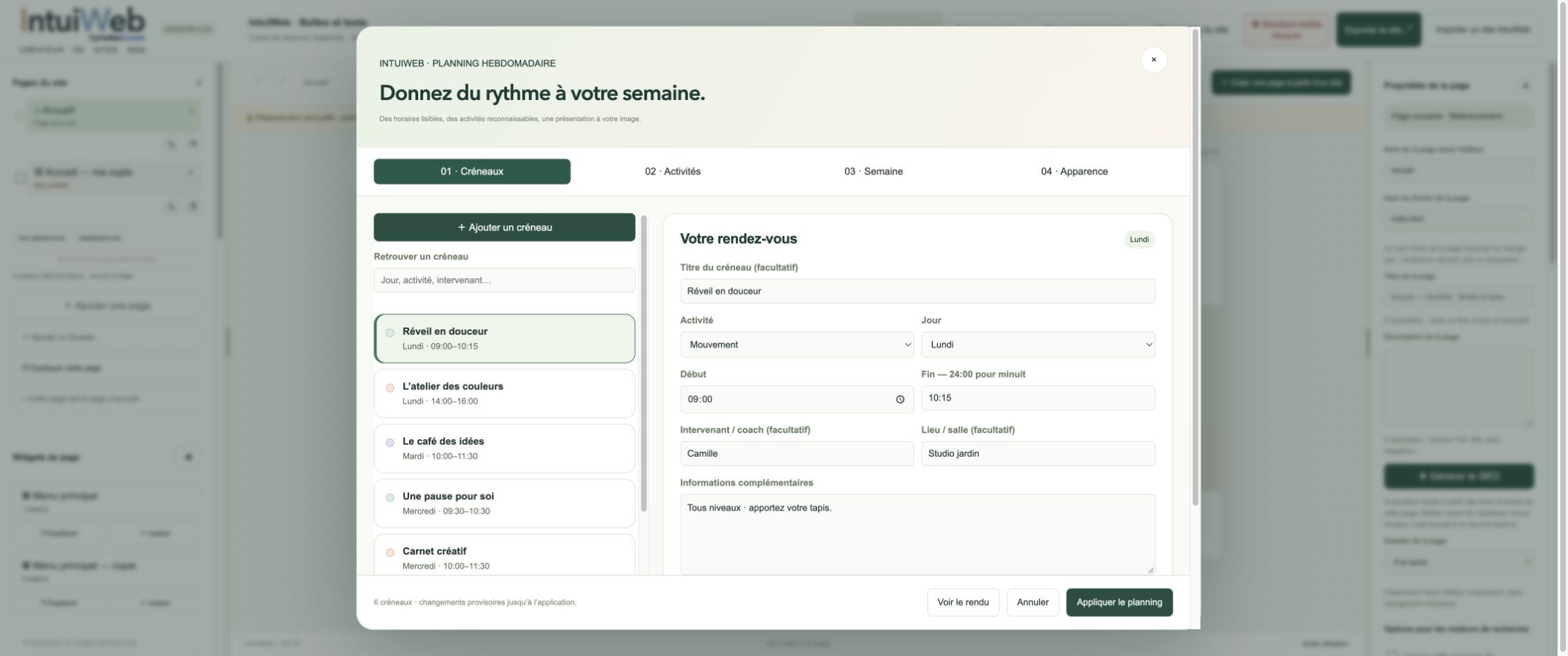This screenshot has height=656, width=1568.
Task: Click the Fin time field showing 10:15
Action: pos(1038,398)
